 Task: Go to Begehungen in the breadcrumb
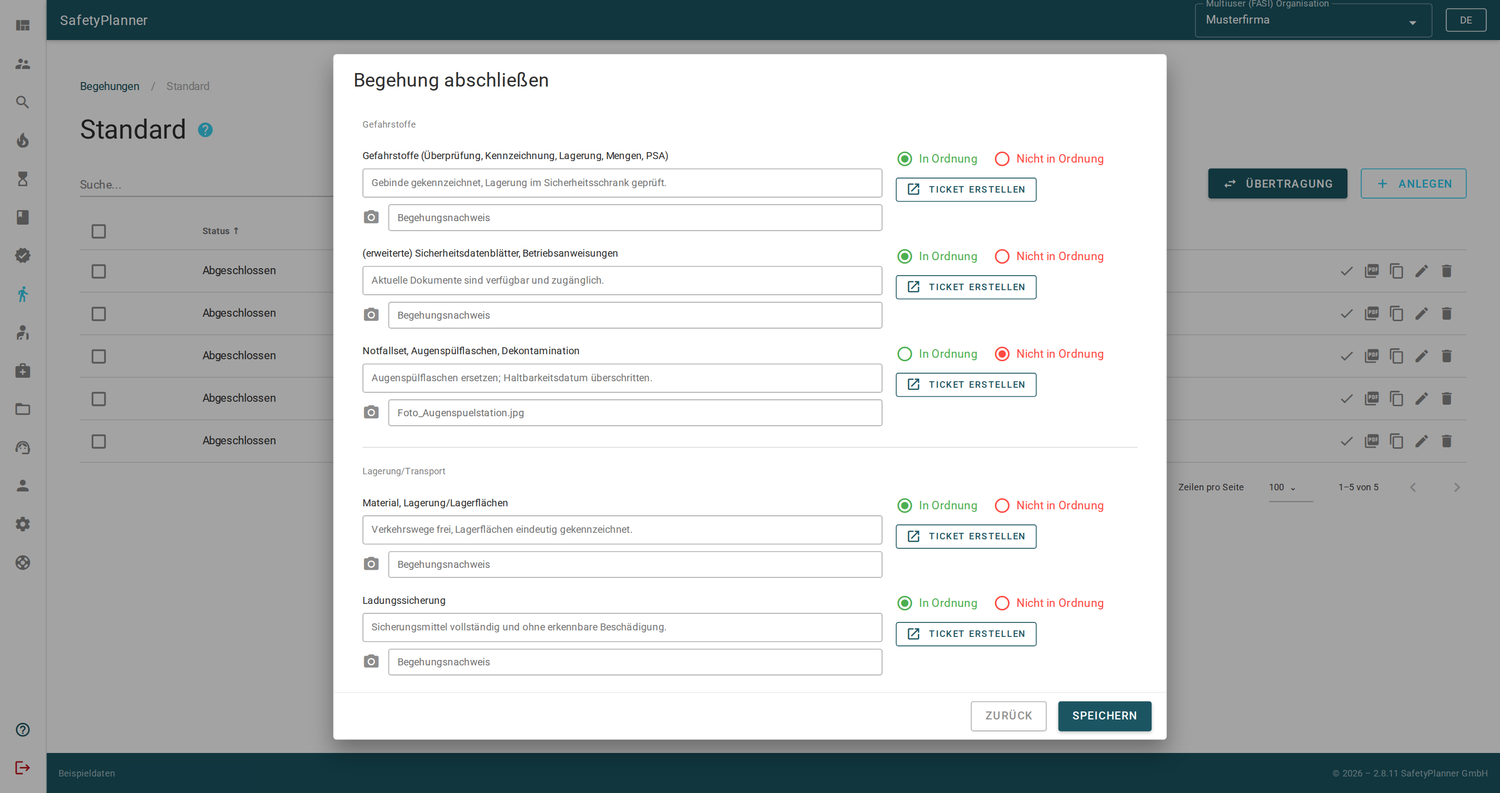point(110,86)
